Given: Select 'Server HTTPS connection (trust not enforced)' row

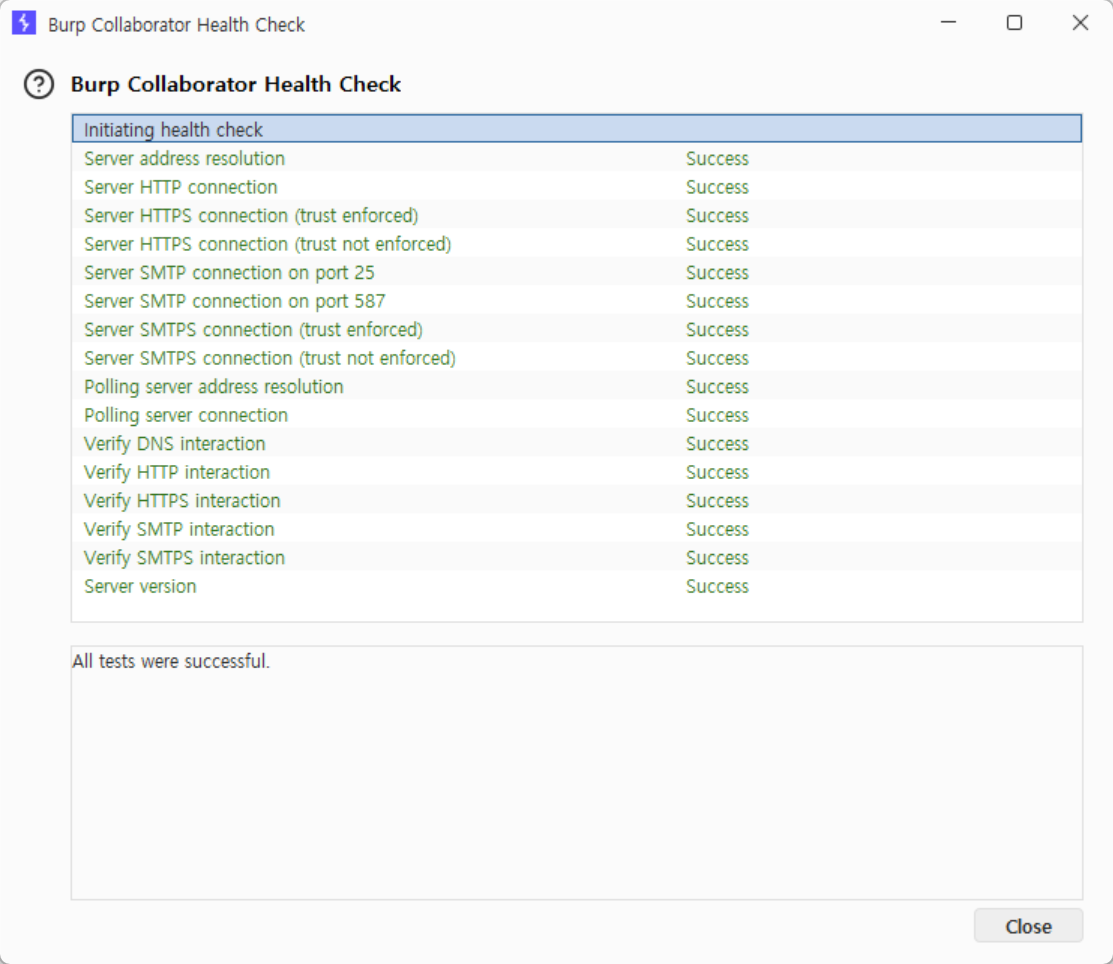Looking at the screenshot, I should click(577, 243).
